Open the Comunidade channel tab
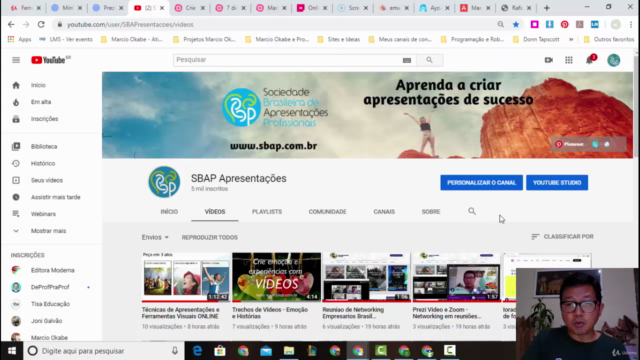 pos(327,211)
